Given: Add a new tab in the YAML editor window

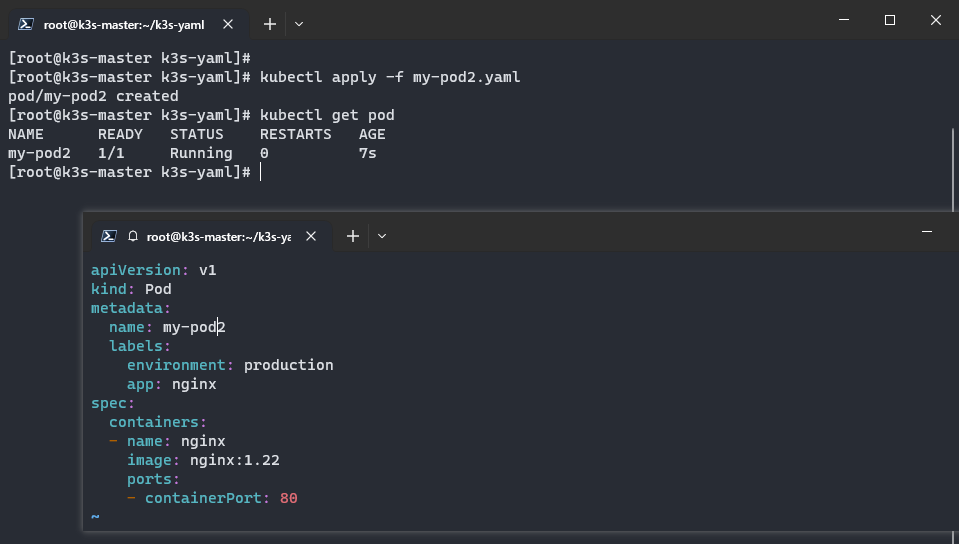Looking at the screenshot, I should (x=352, y=236).
